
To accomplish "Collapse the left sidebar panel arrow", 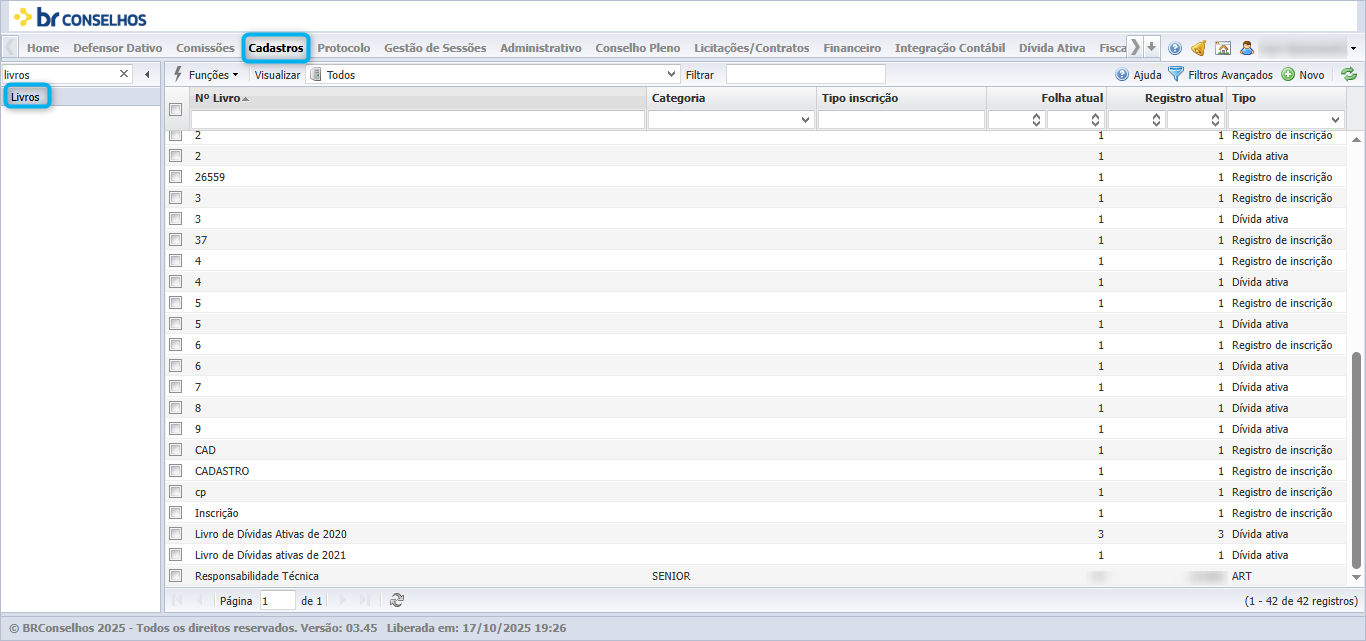I will [147, 74].
